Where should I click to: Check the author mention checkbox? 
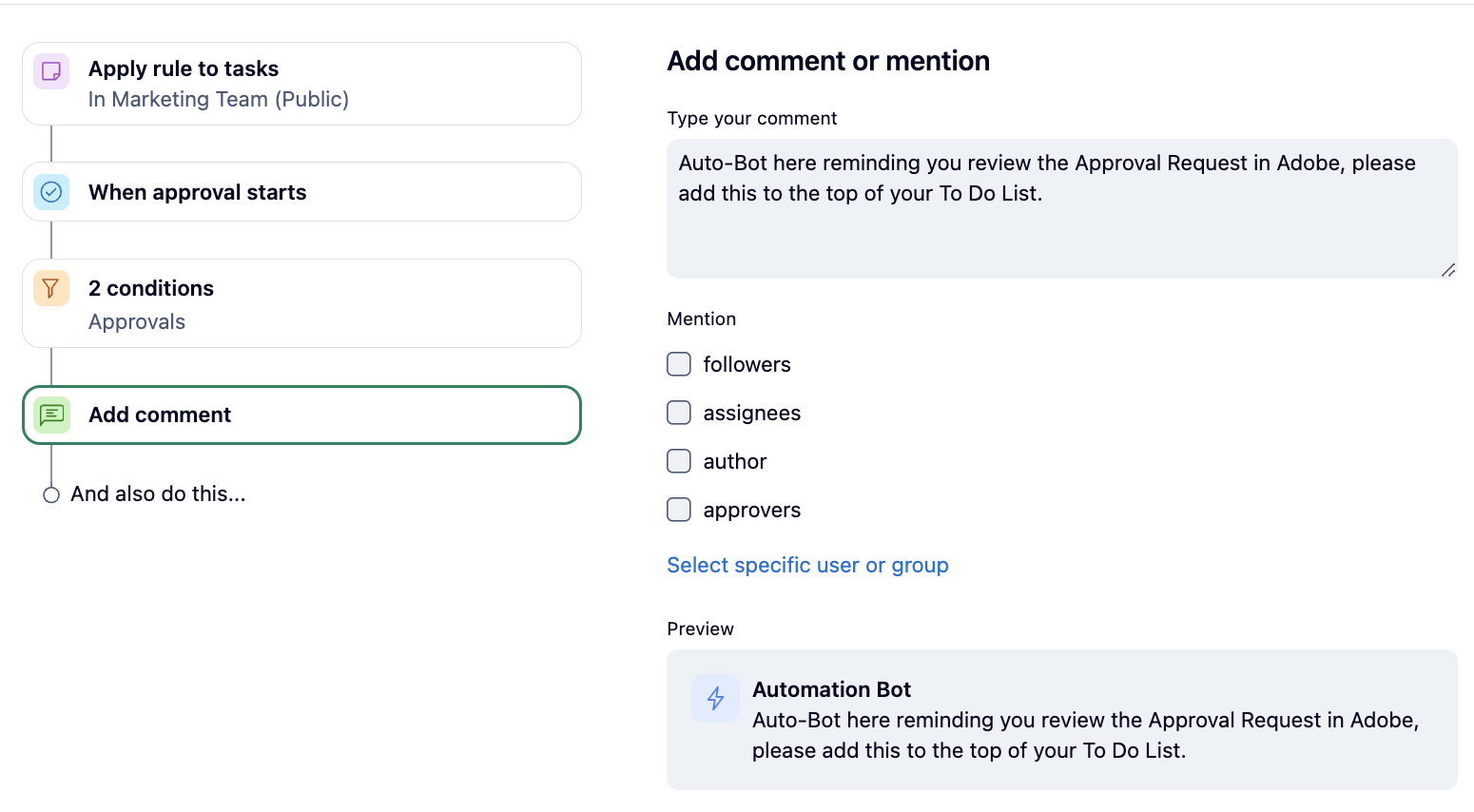pyautogui.click(x=679, y=461)
